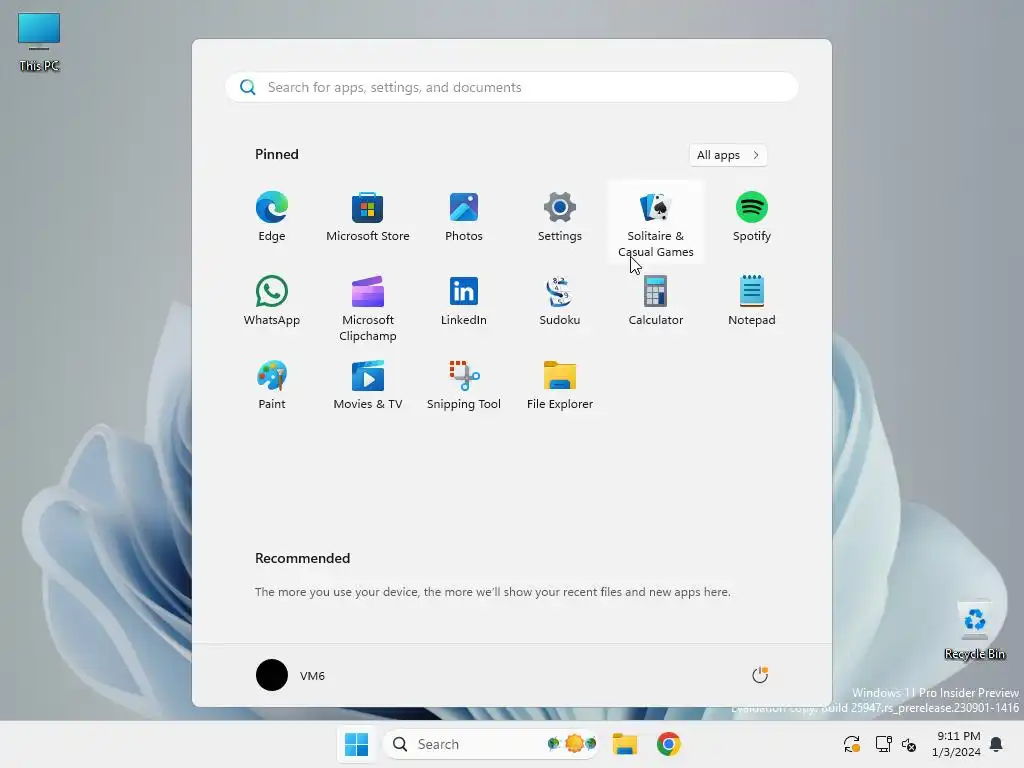Open File Explorer in the pinned grid
The width and height of the screenshot is (1024, 768).
pyautogui.click(x=560, y=386)
